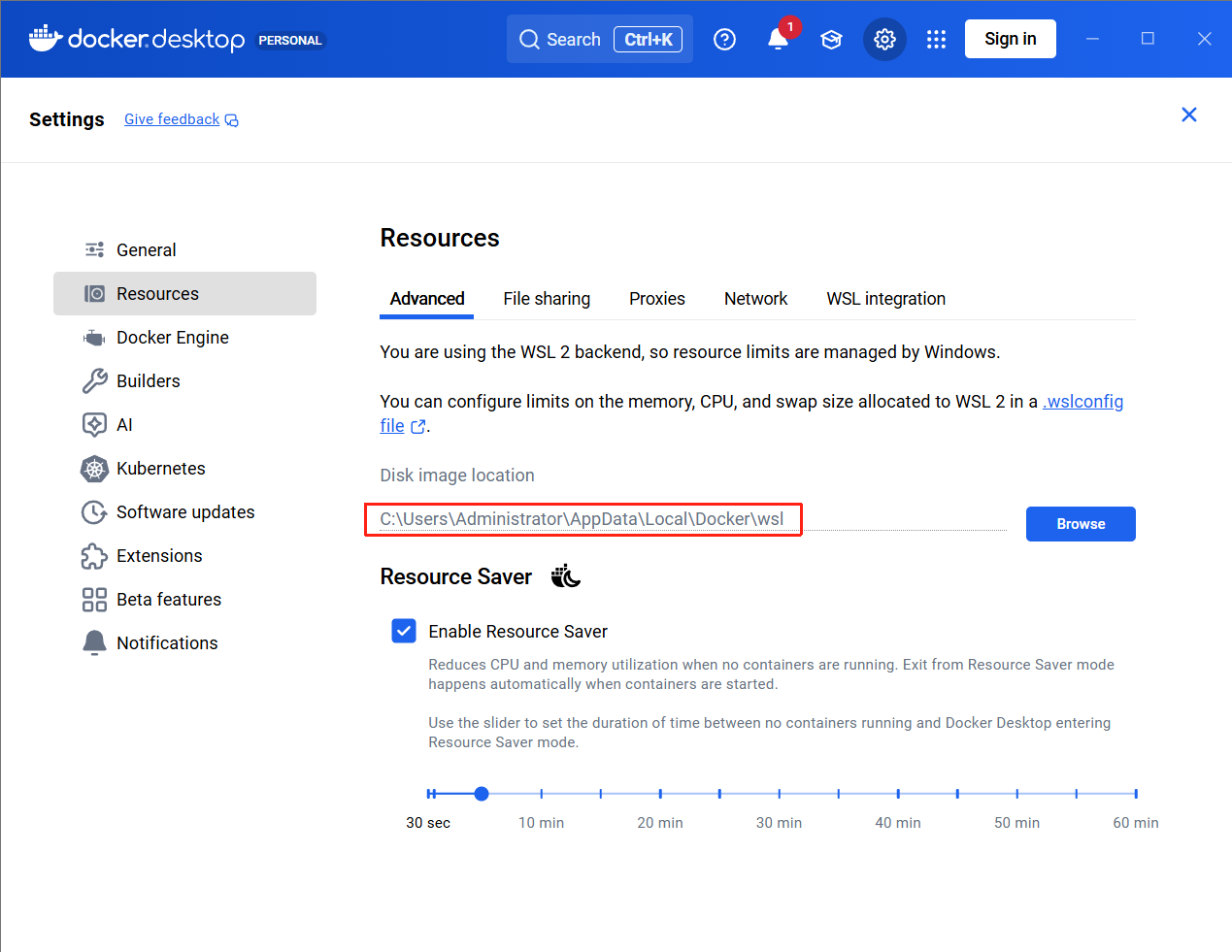Switch to the Network tab
1232x952 pixels.
(x=755, y=299)
